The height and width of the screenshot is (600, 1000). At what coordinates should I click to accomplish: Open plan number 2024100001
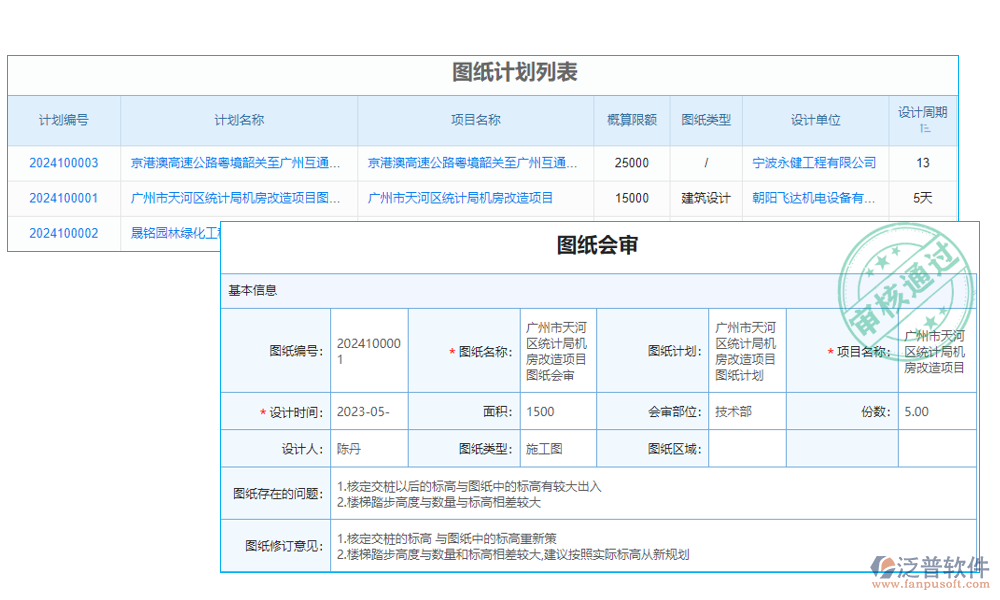click(63, 198)
